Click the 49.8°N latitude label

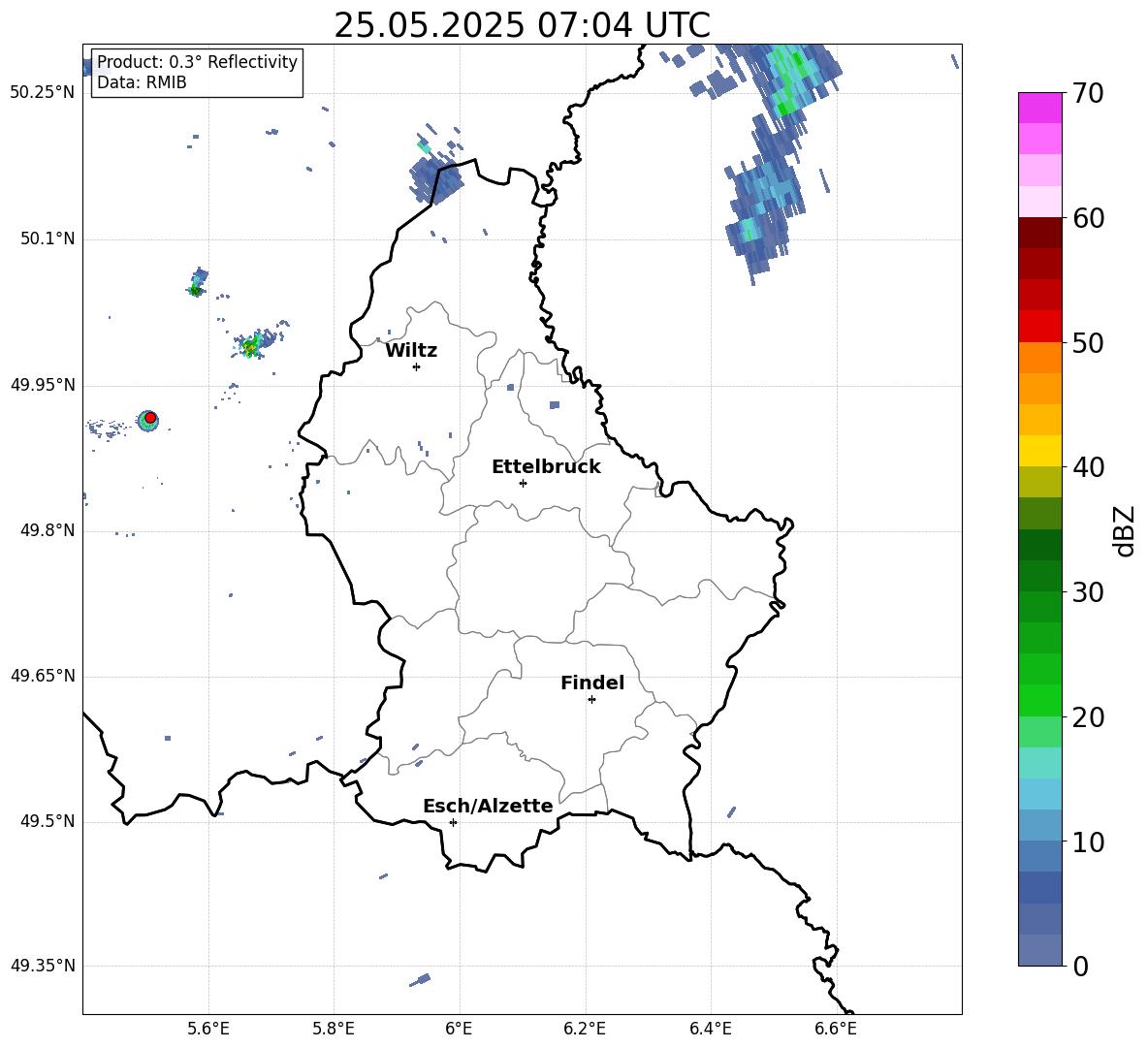[x=48, y=530]
